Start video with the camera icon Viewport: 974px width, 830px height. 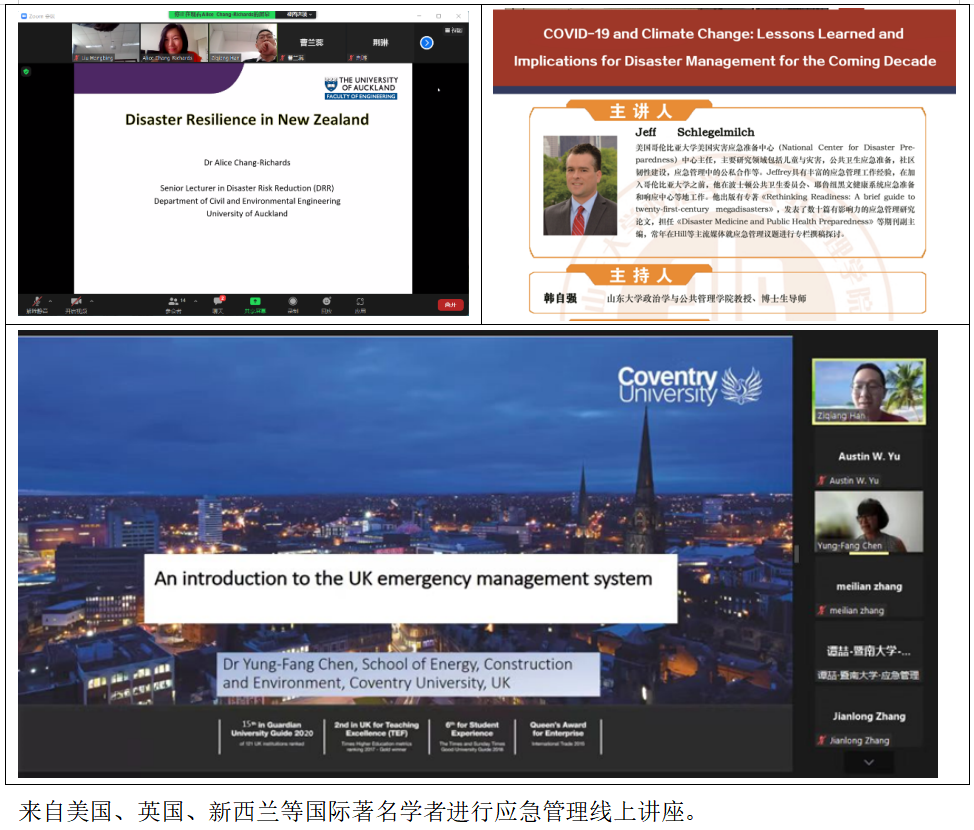pyautogui.click(x=75, y=301)
